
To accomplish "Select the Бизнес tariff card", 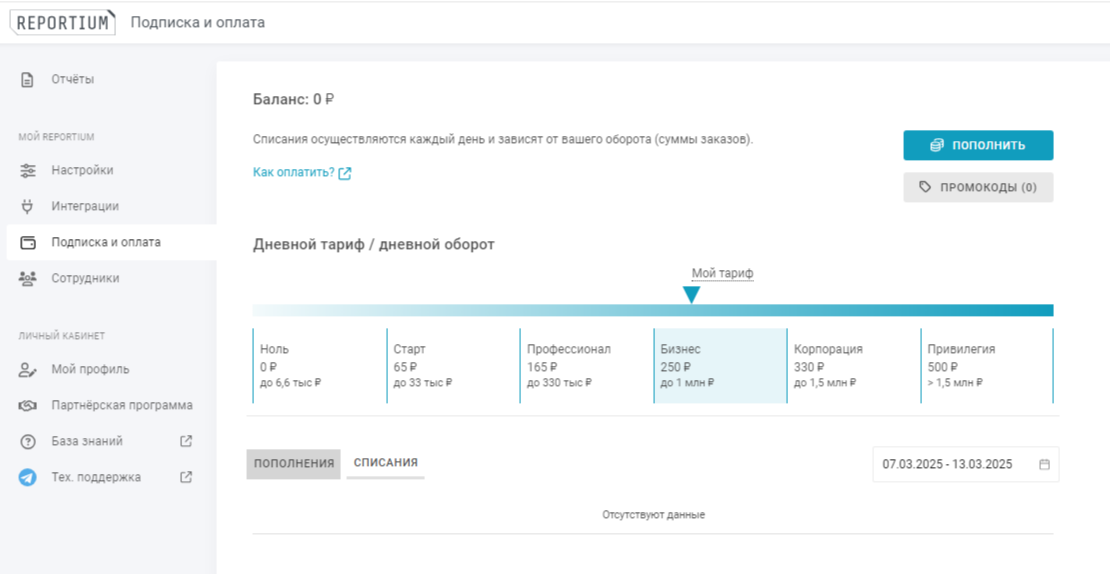I will coord(720,366).
